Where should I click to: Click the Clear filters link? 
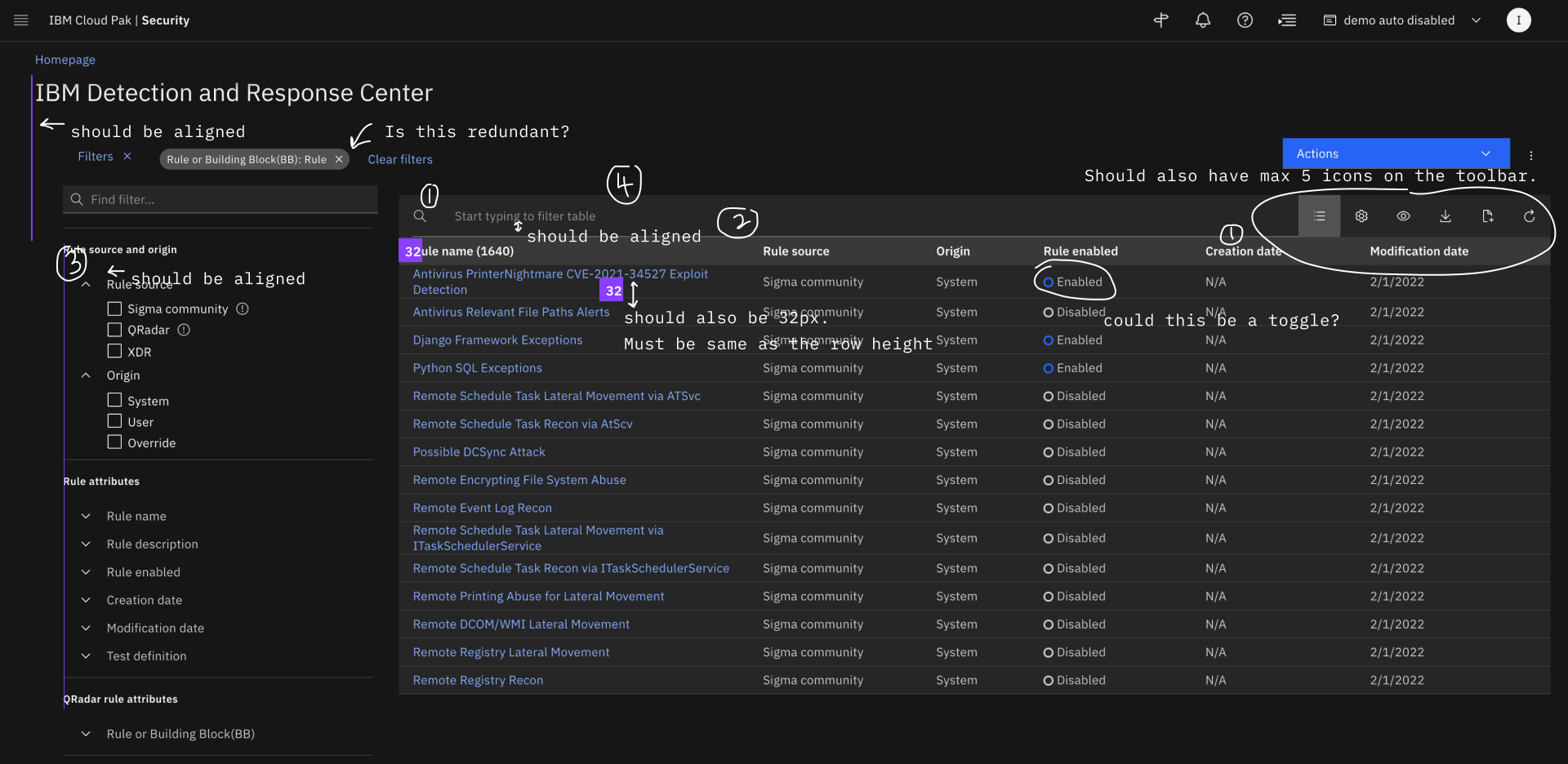point(400,159)
